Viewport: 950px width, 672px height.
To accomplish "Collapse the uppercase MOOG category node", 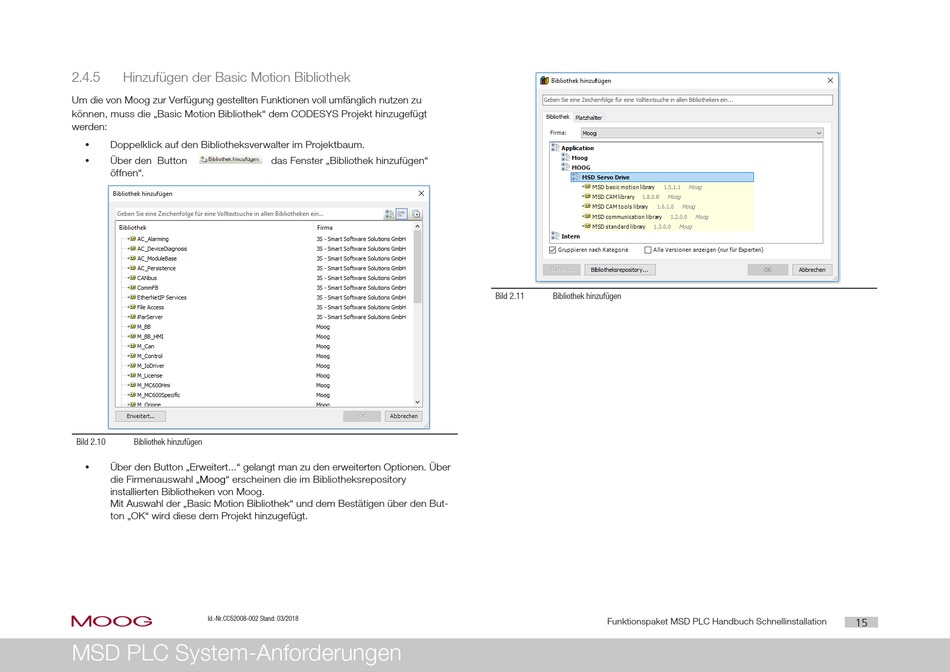I will pyautogui.click(x=565, y=167).
